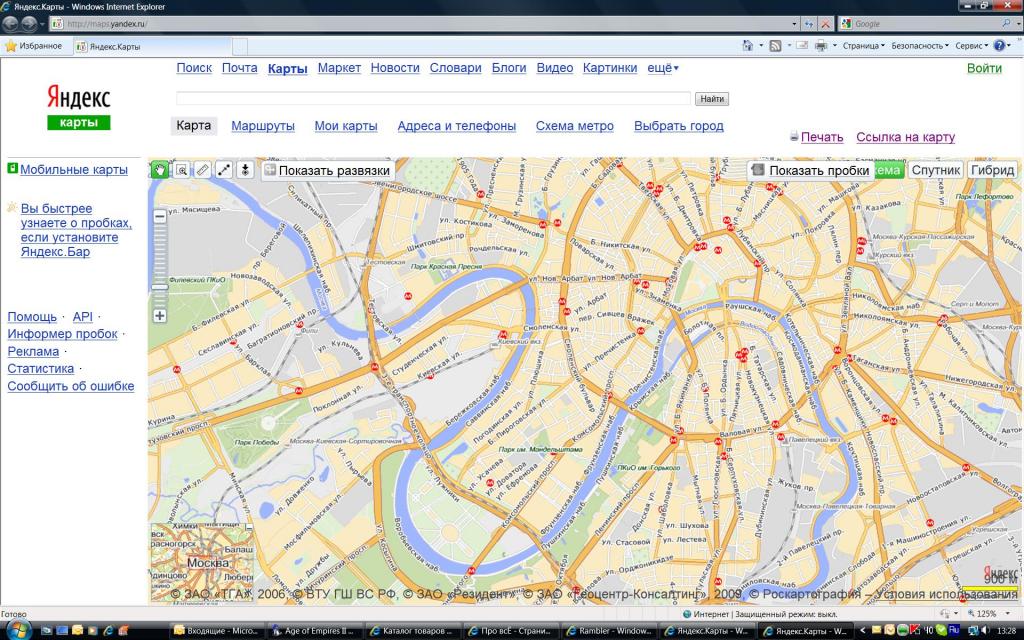This screenshot has width=1024, height=640.
Task: Choose the route line drawing tool
Action: click(224, 170)
